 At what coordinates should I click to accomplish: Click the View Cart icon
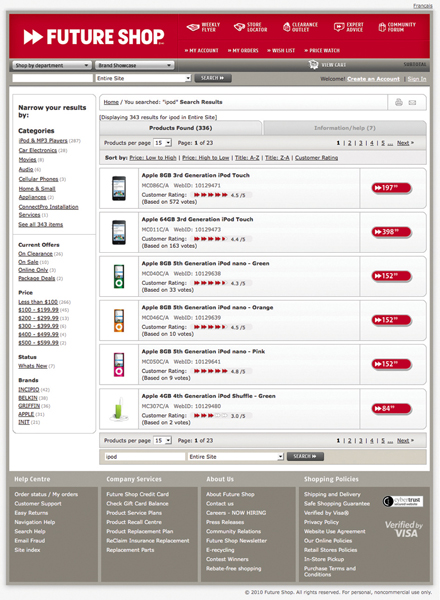313,65
